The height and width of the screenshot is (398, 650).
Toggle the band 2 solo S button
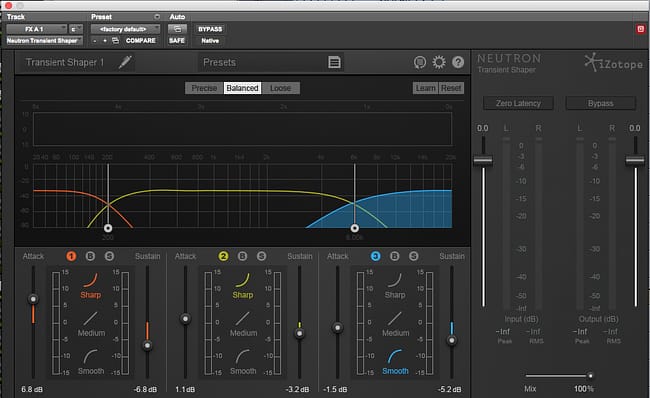coord(261,256)
